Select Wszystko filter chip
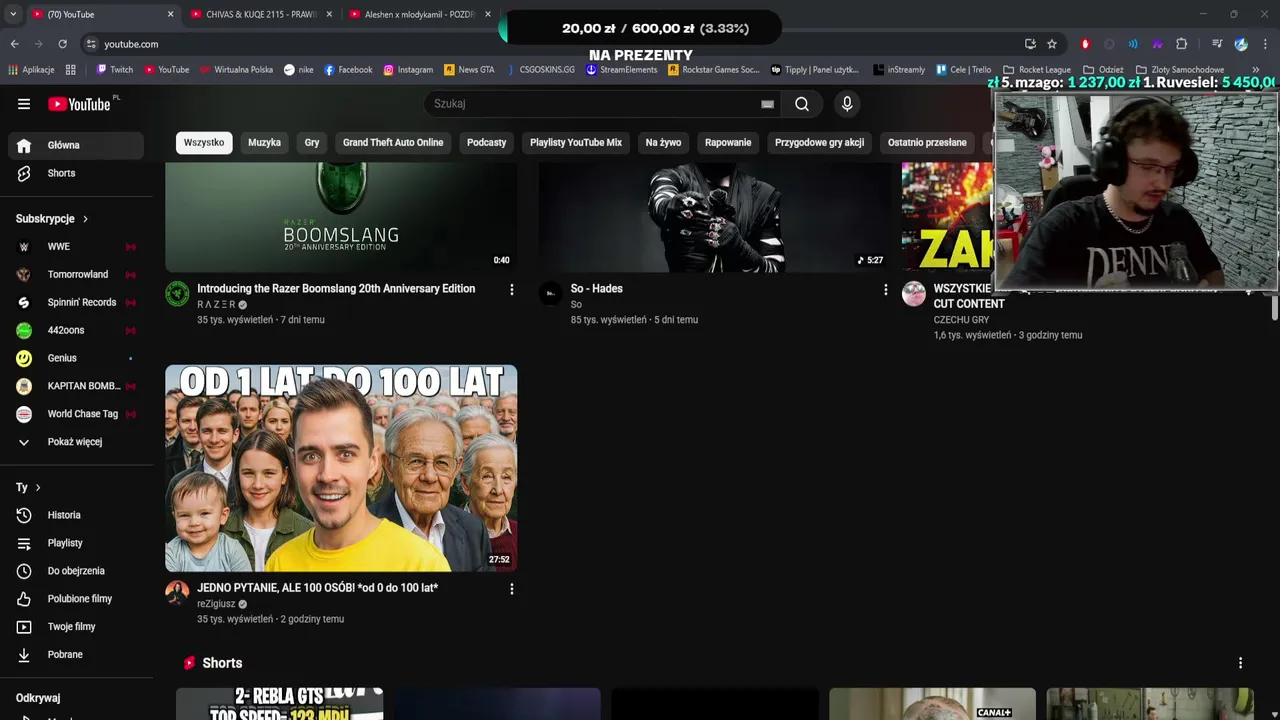 click(x=204, y=143)
